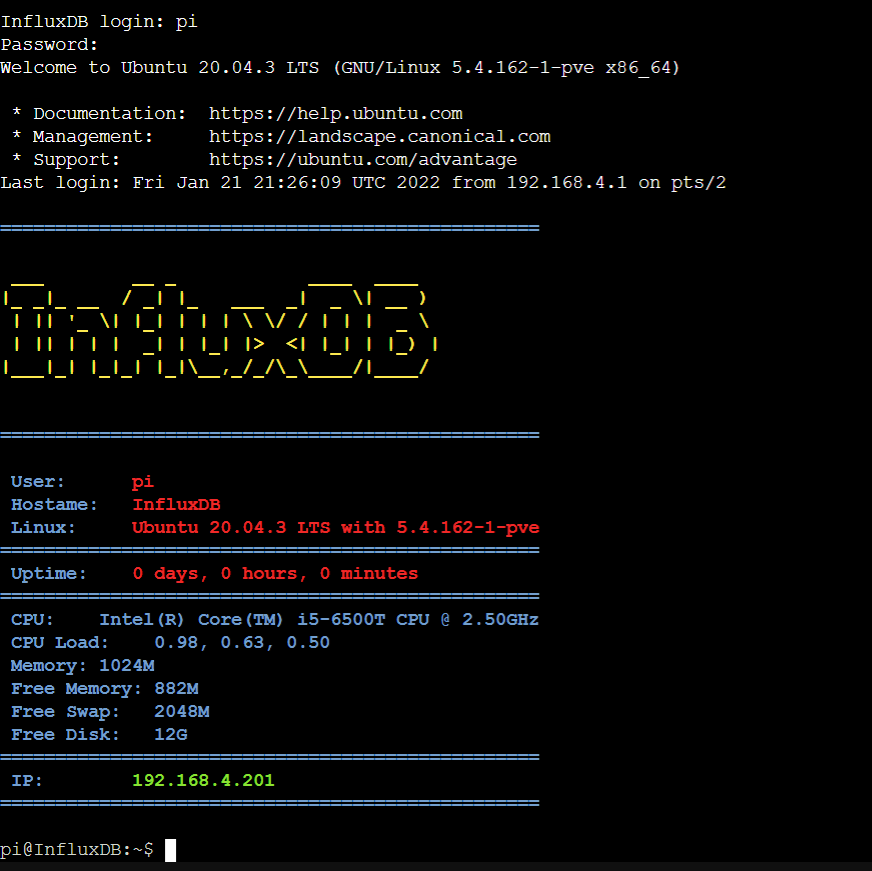872x871 pixels.
Task: Click the 'Last login: Fri Jan 21' line
Action: coord(363,182)
